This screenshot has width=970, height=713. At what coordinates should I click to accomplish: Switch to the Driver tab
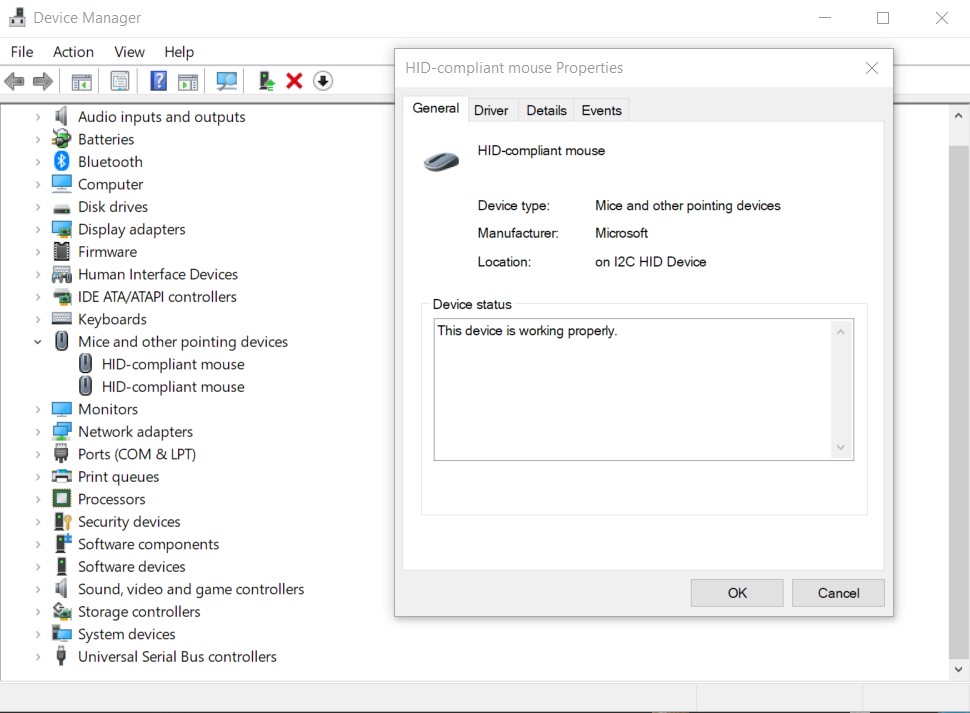(x=491, y=110)
